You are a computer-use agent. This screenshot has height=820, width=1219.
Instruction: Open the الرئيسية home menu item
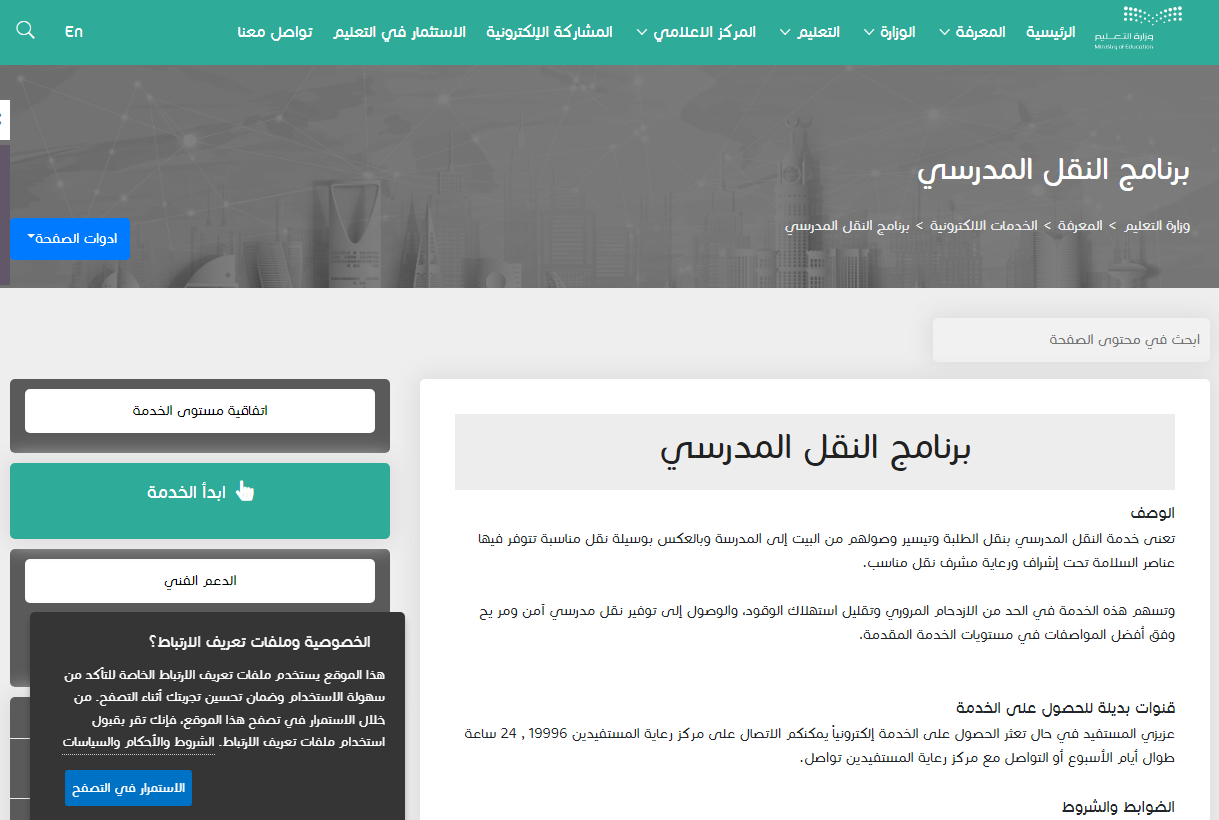click(x=1050, y=32)
